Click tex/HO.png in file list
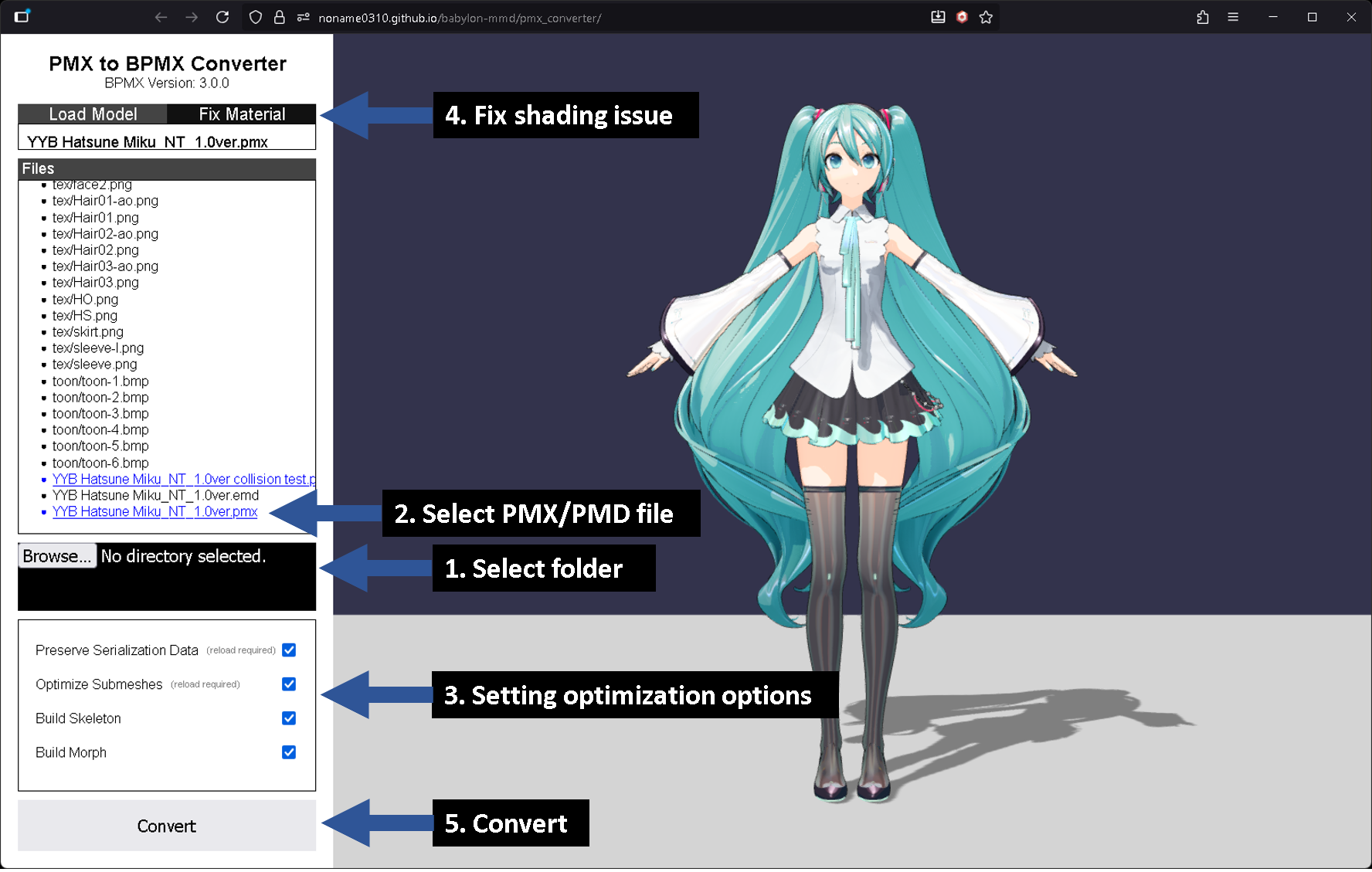The image size is (1372, 872). click(x=85, y=300)
